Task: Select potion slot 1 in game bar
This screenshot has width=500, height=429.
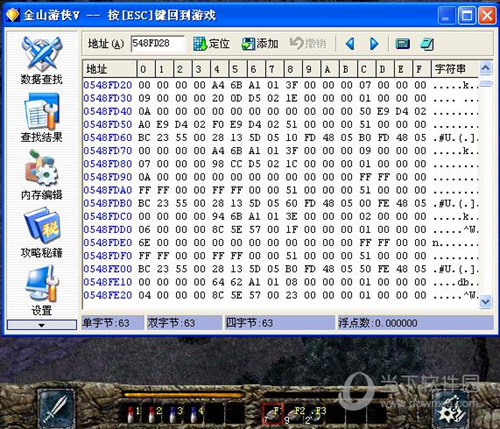Action: 133,413
